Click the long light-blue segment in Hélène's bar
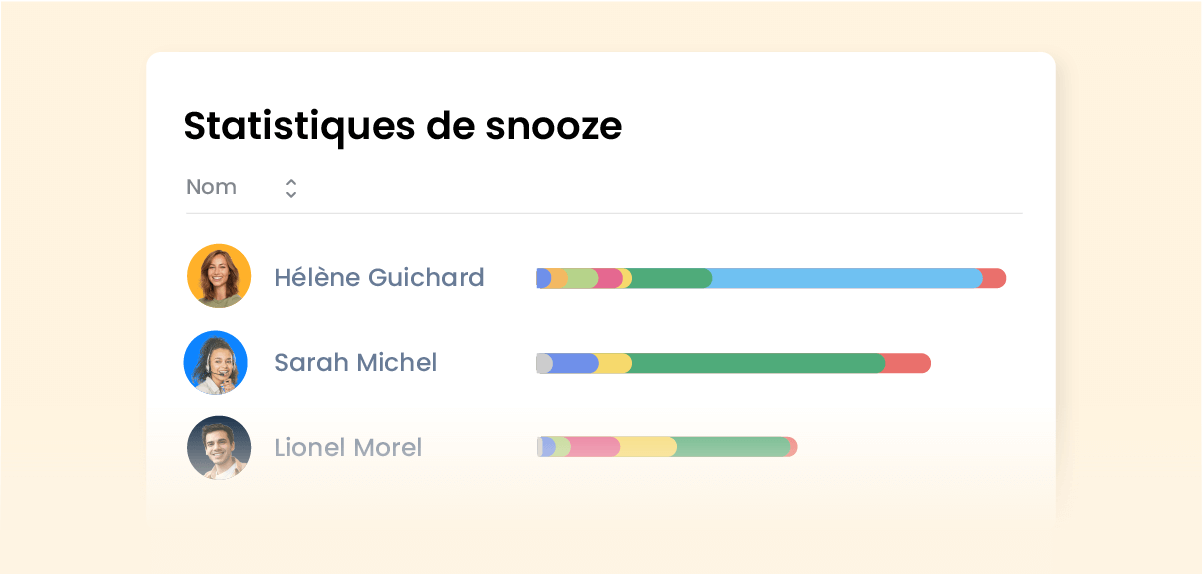The width and height of the screenshot is (1202, 574). (845, 278)
